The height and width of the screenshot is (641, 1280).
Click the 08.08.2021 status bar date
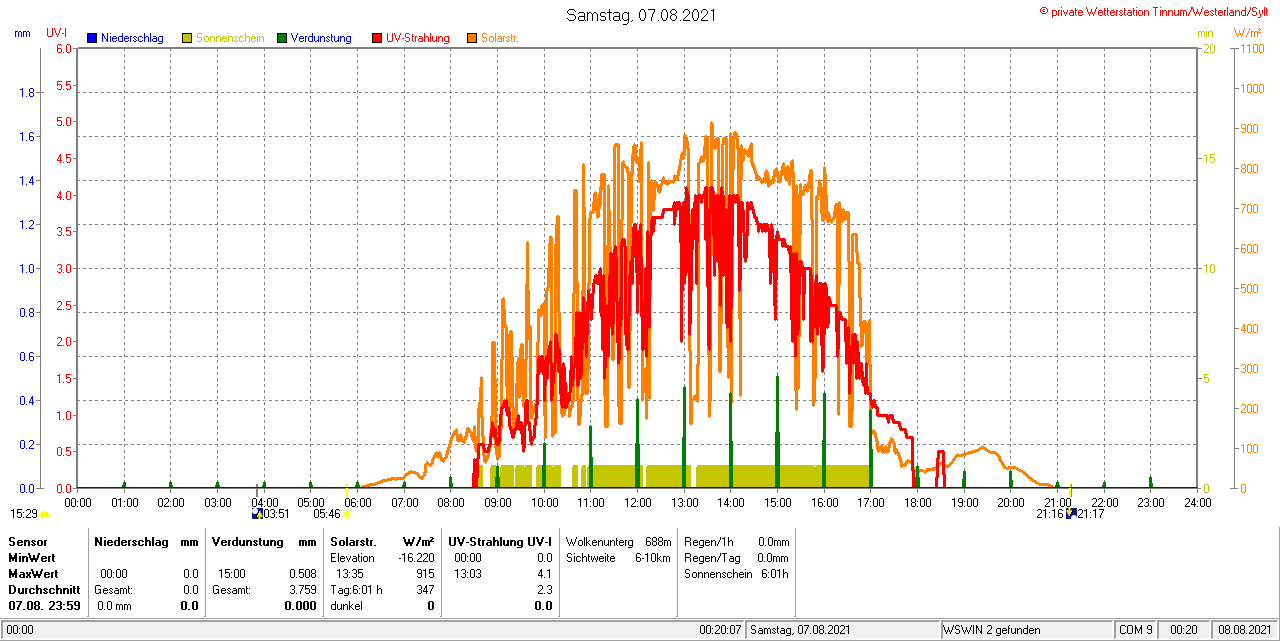1244,630
